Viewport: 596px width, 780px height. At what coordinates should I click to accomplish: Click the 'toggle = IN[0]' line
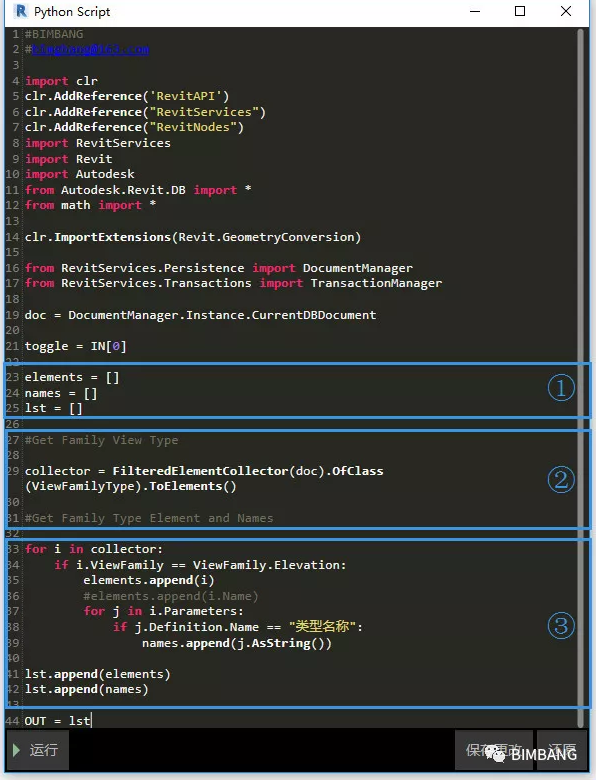[76, 346]
